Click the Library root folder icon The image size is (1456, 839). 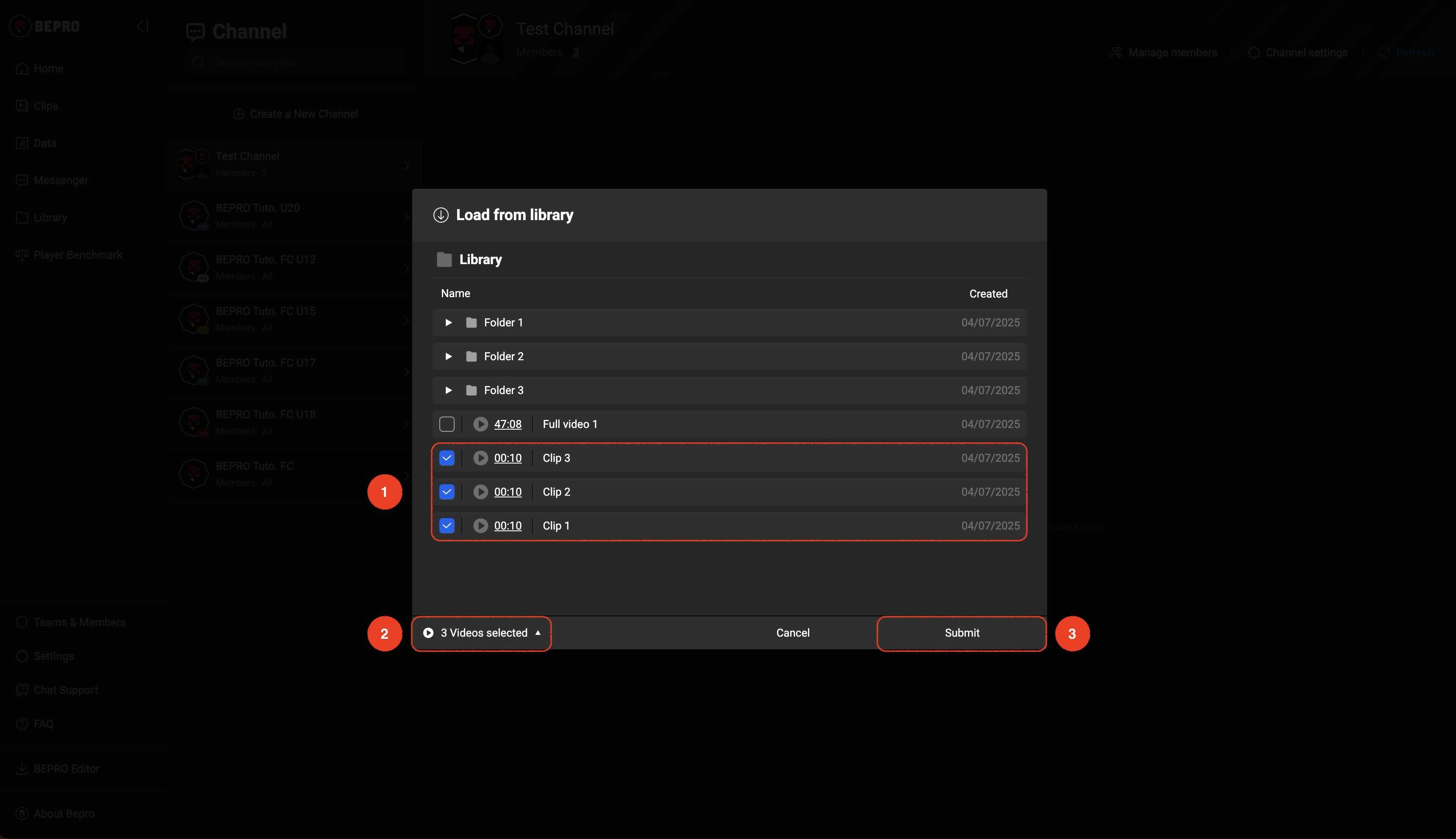[x=444, y=260]
